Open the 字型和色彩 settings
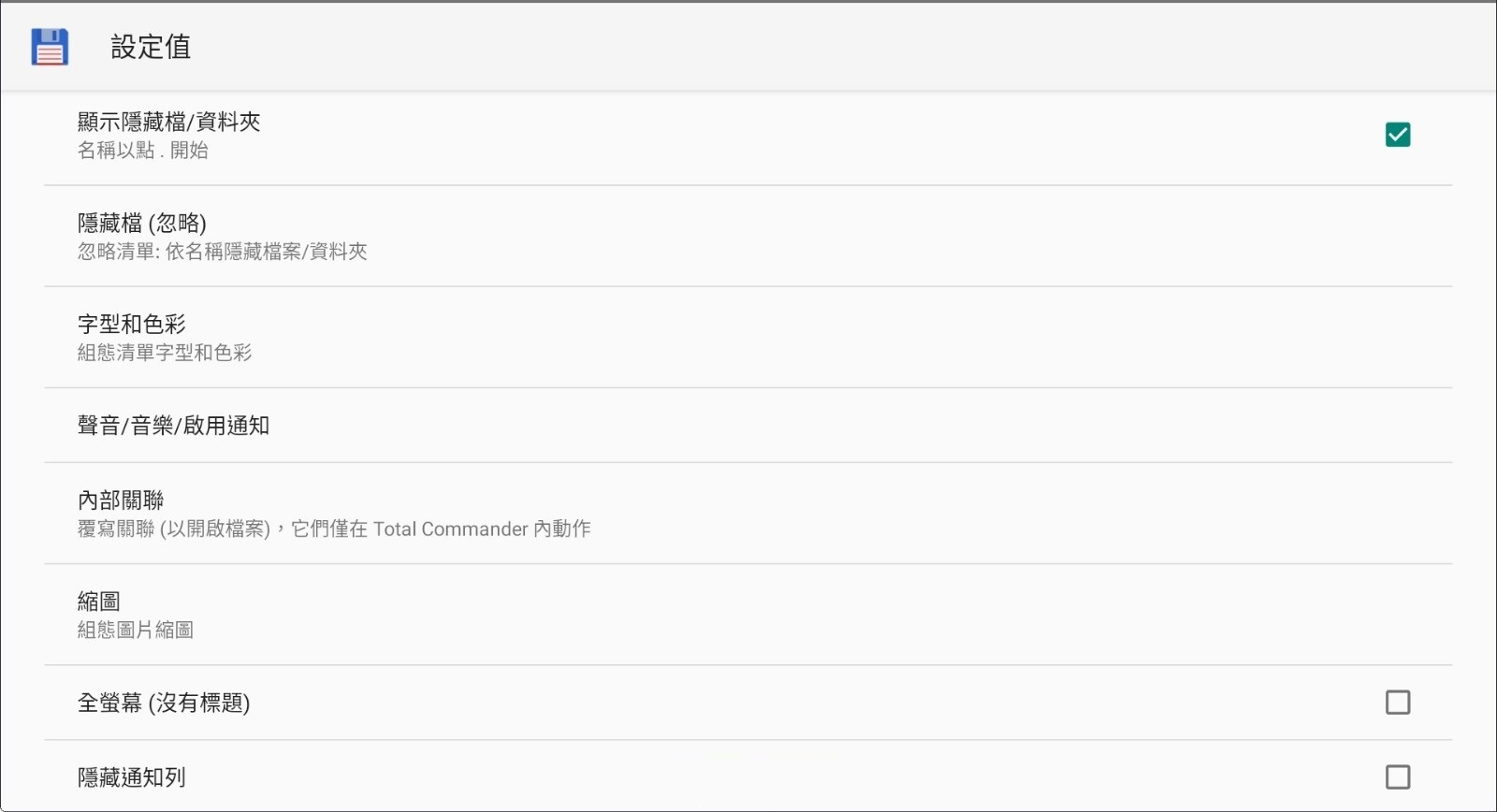The width and height of the screenshot is (1497, 812). (x=132, y=324)
